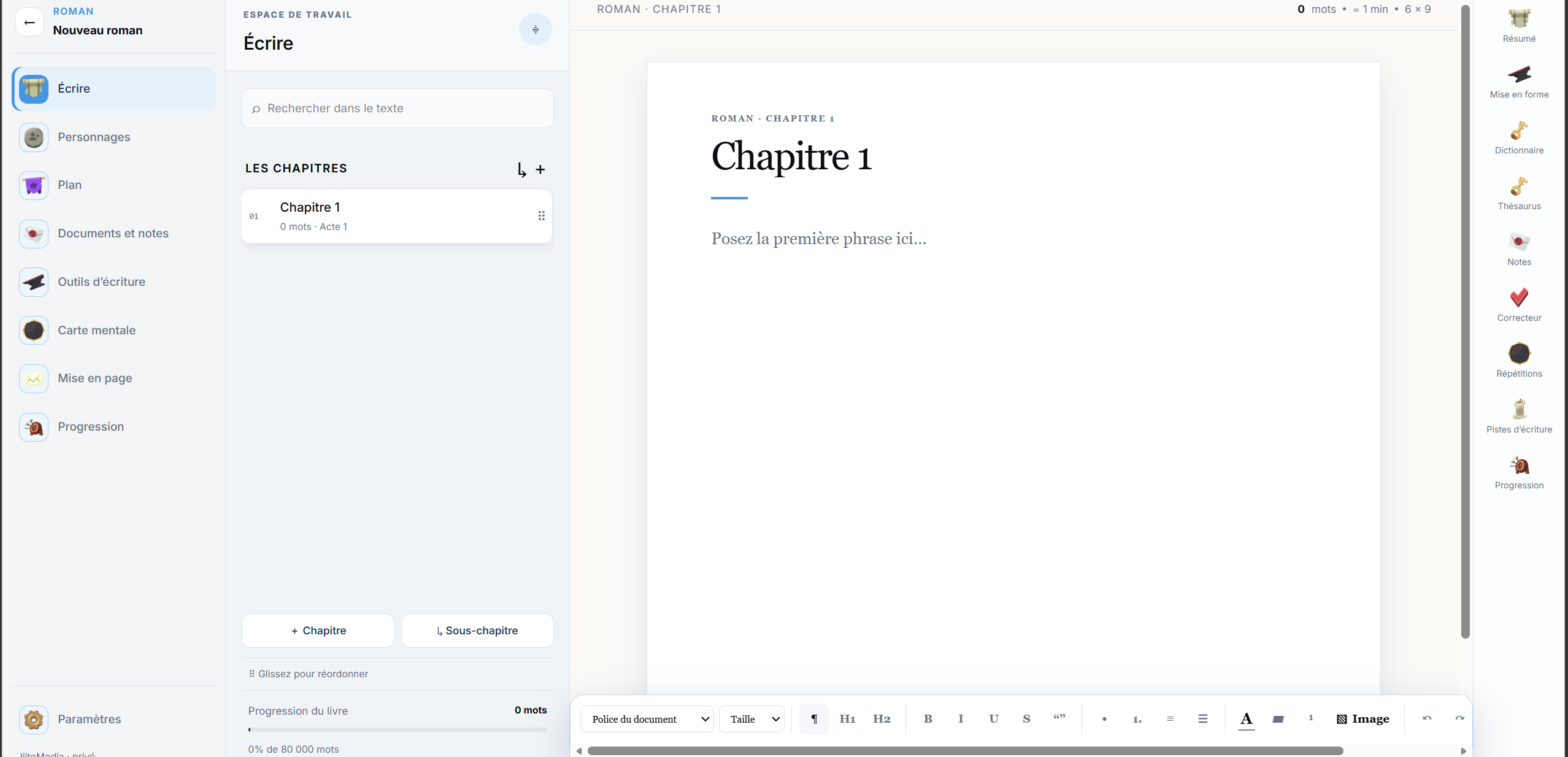Click the 6 × 9 page format text

[x=1417, y=9]
